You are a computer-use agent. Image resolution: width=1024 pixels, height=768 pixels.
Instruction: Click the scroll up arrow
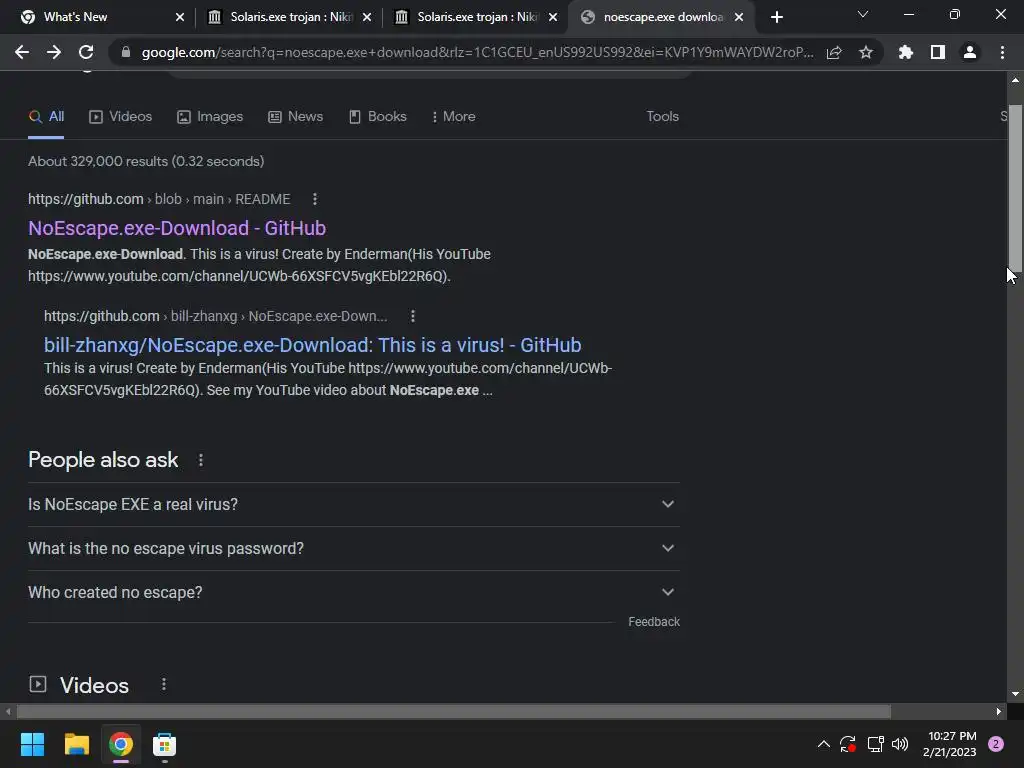click(1015, 80)
